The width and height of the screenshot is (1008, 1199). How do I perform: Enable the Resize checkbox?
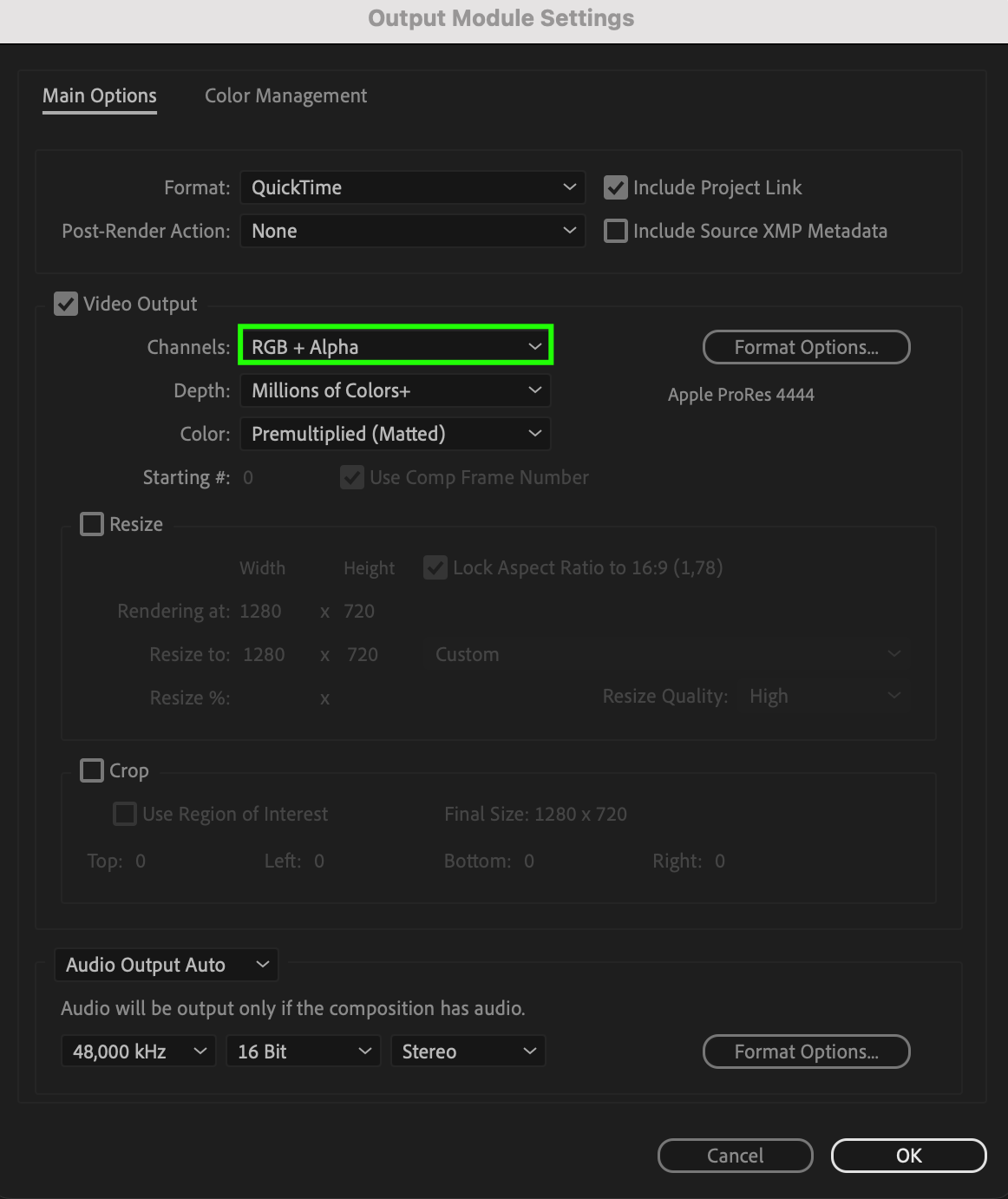pyautogui.click(x=92, y=524)
